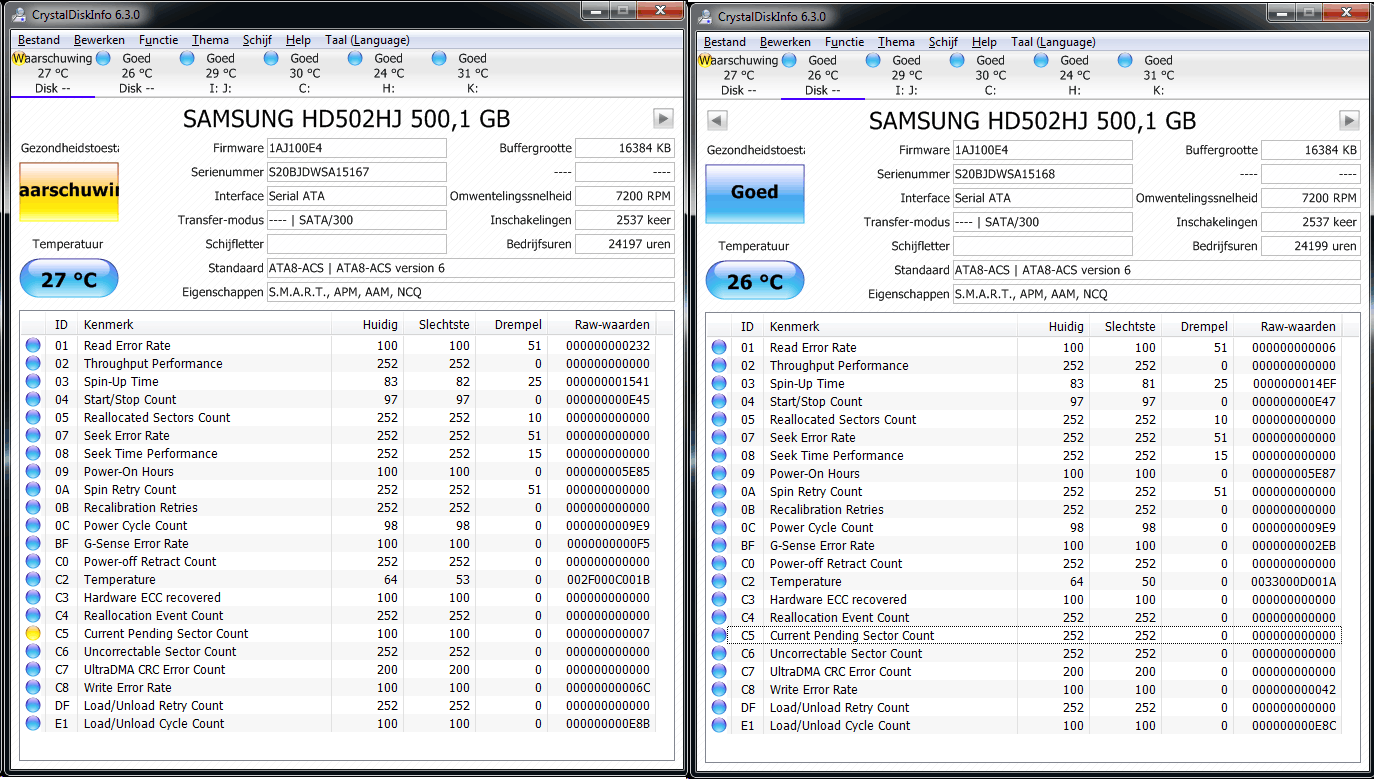1376x782 pixels.
Task: Click raw value 0033000D001A in right window
Action: pyautogui.click(x=1293, y=582)
